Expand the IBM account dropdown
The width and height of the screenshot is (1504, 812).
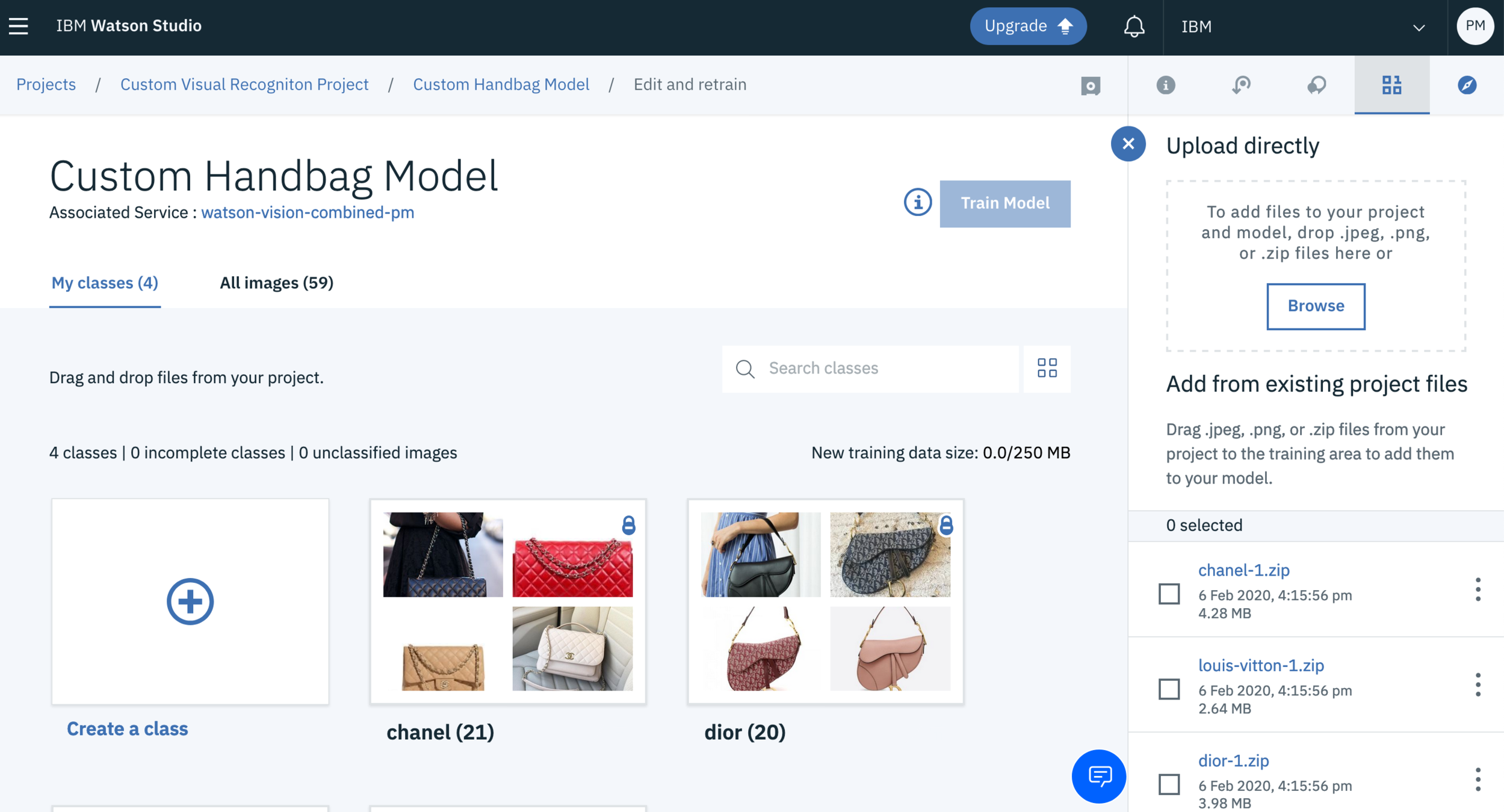pyautogui.click(x=1419, y=27)
